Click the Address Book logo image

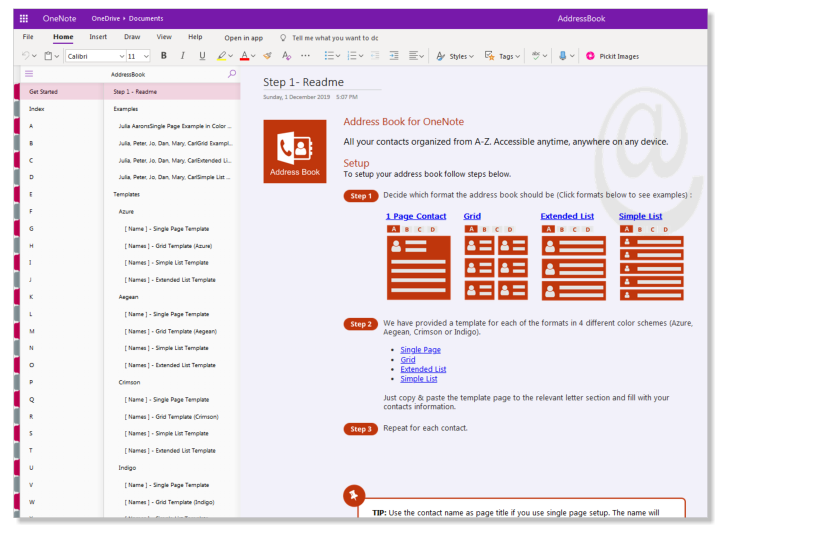click(294, 151)
